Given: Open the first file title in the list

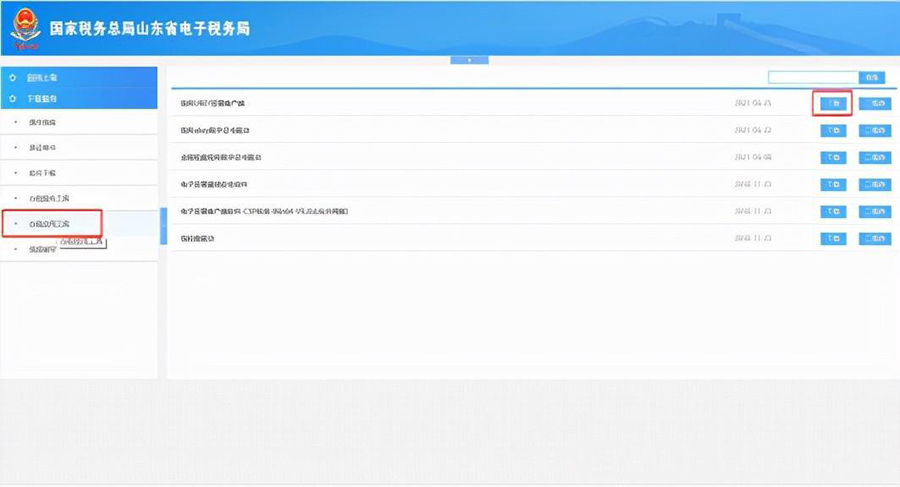Looking at the screenshot, I should coord(212,103).
